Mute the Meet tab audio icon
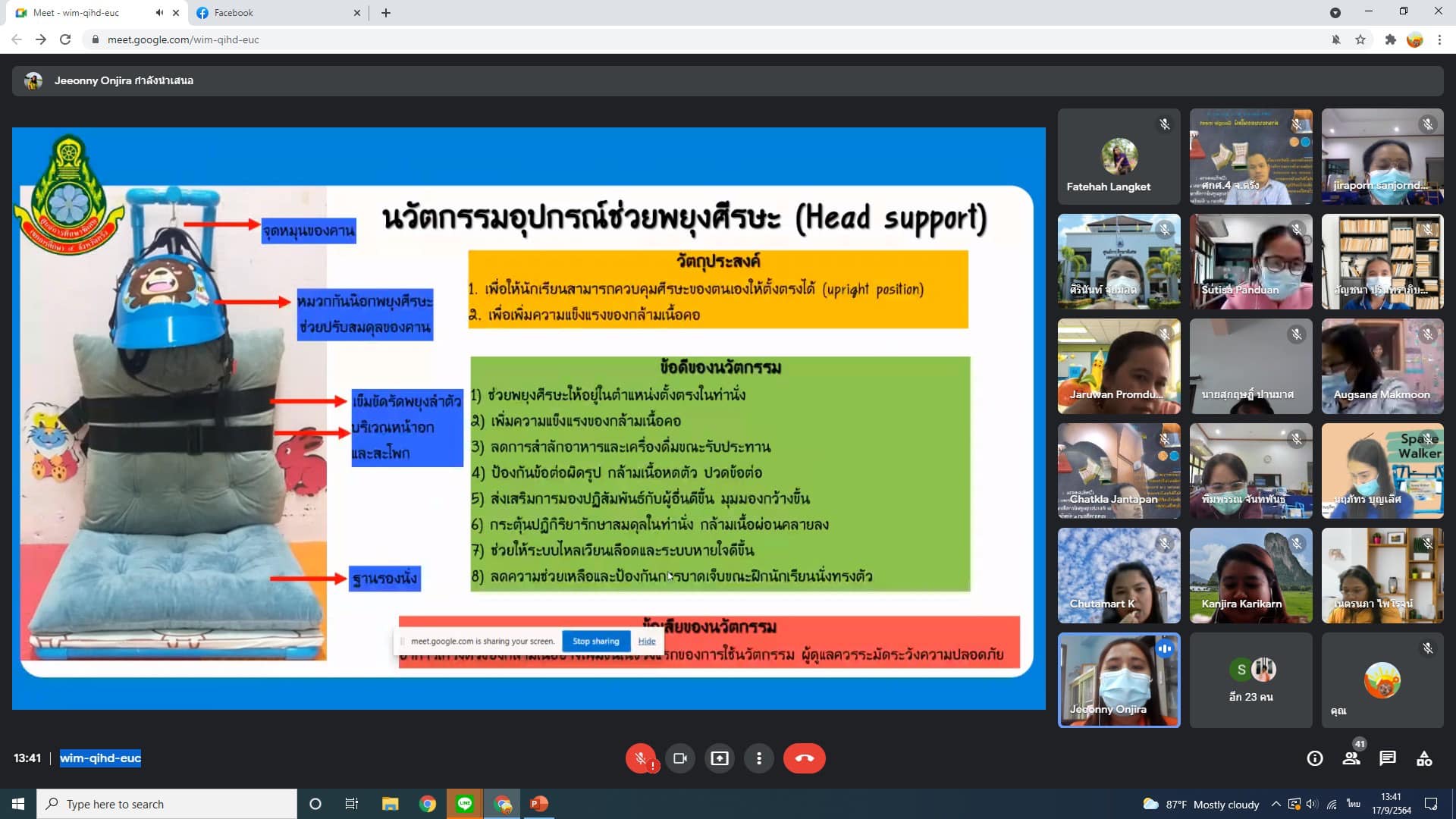 159,13
